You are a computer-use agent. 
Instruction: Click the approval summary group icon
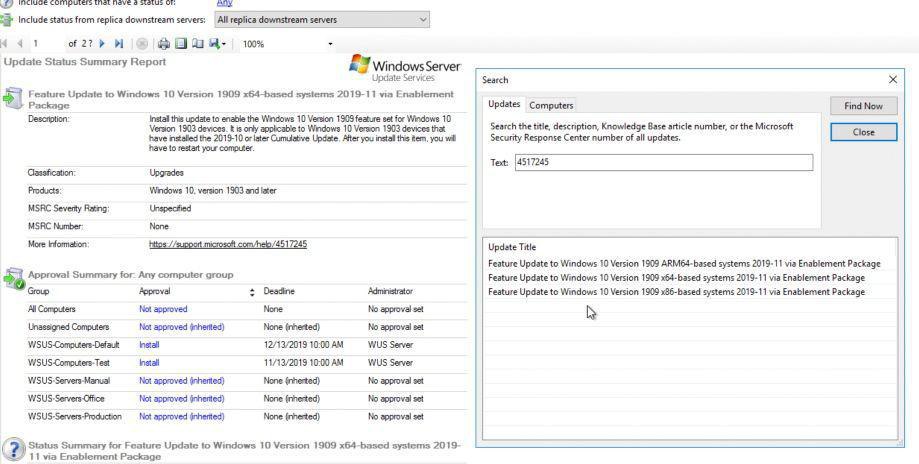tap(13, 278)
